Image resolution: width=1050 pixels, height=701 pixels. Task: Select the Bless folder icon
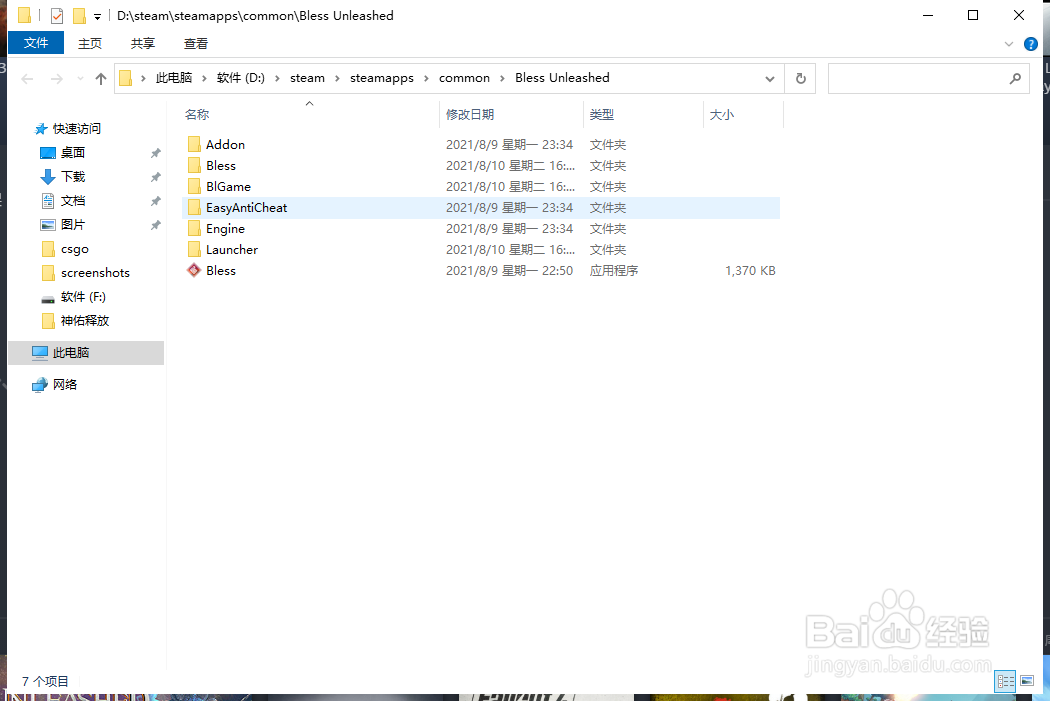[194, 165]
